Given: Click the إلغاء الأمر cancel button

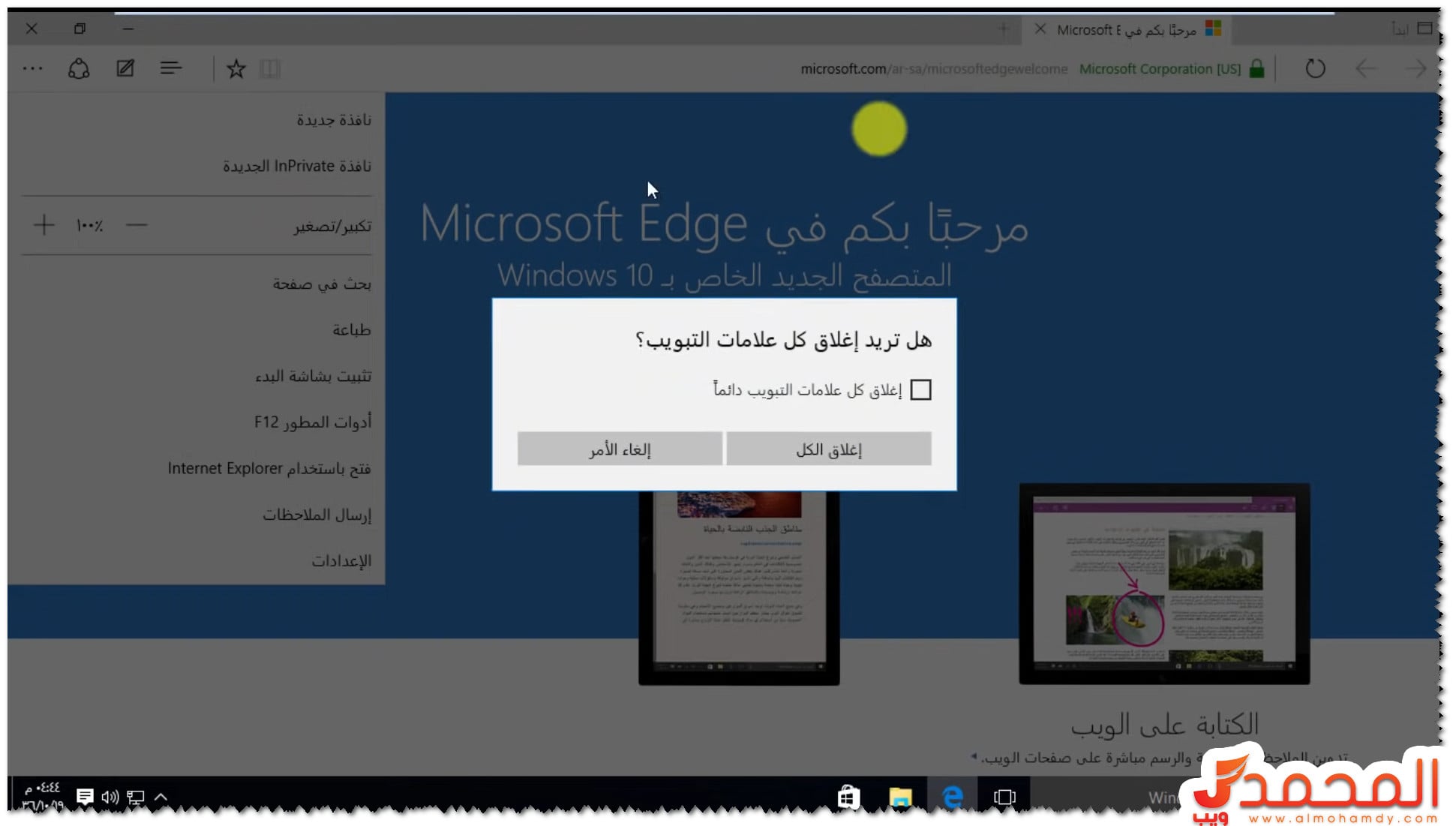Looking at the screenshot, I should (620, 449).
